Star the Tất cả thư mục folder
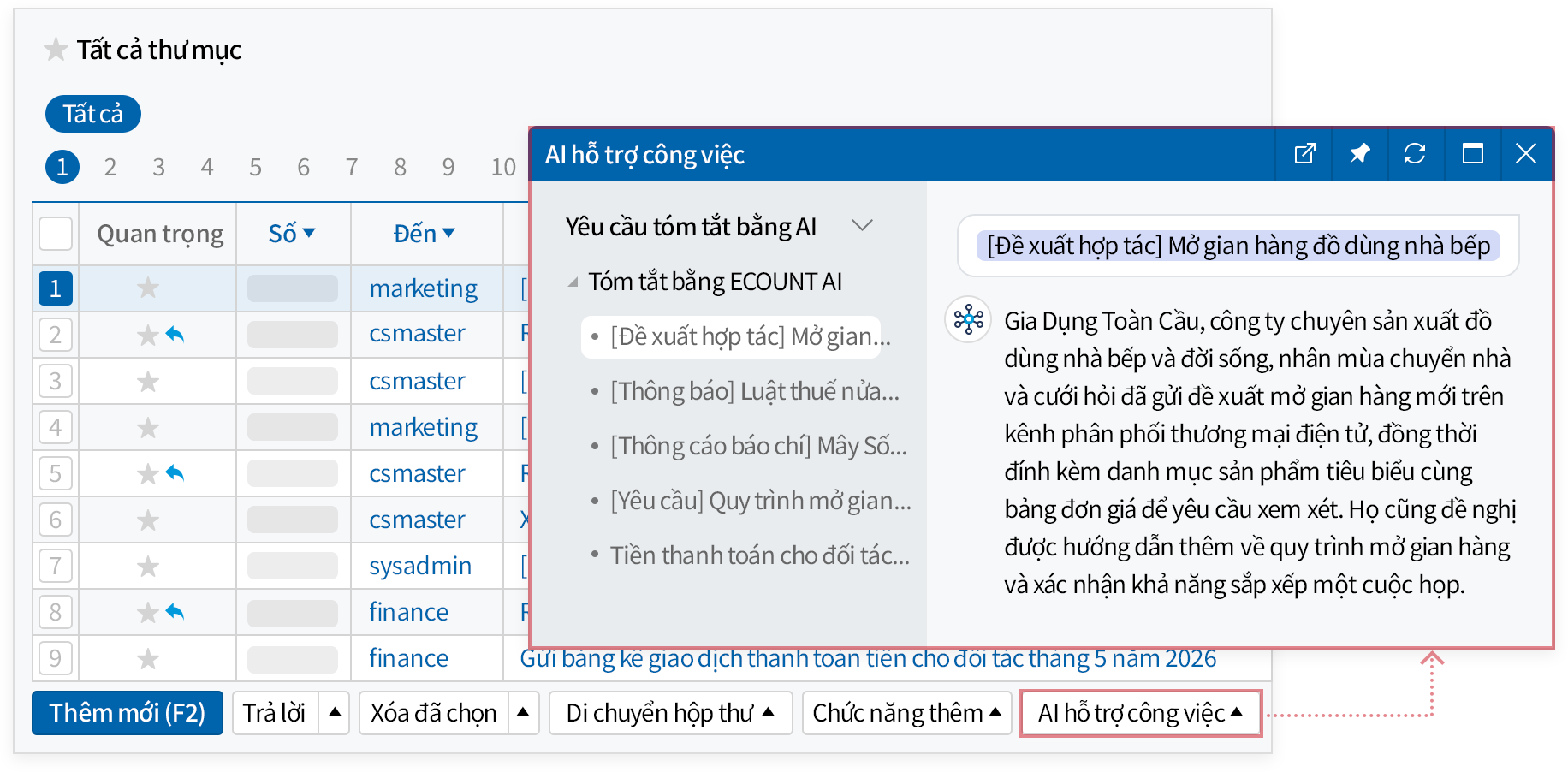 [x=56, y=50]
